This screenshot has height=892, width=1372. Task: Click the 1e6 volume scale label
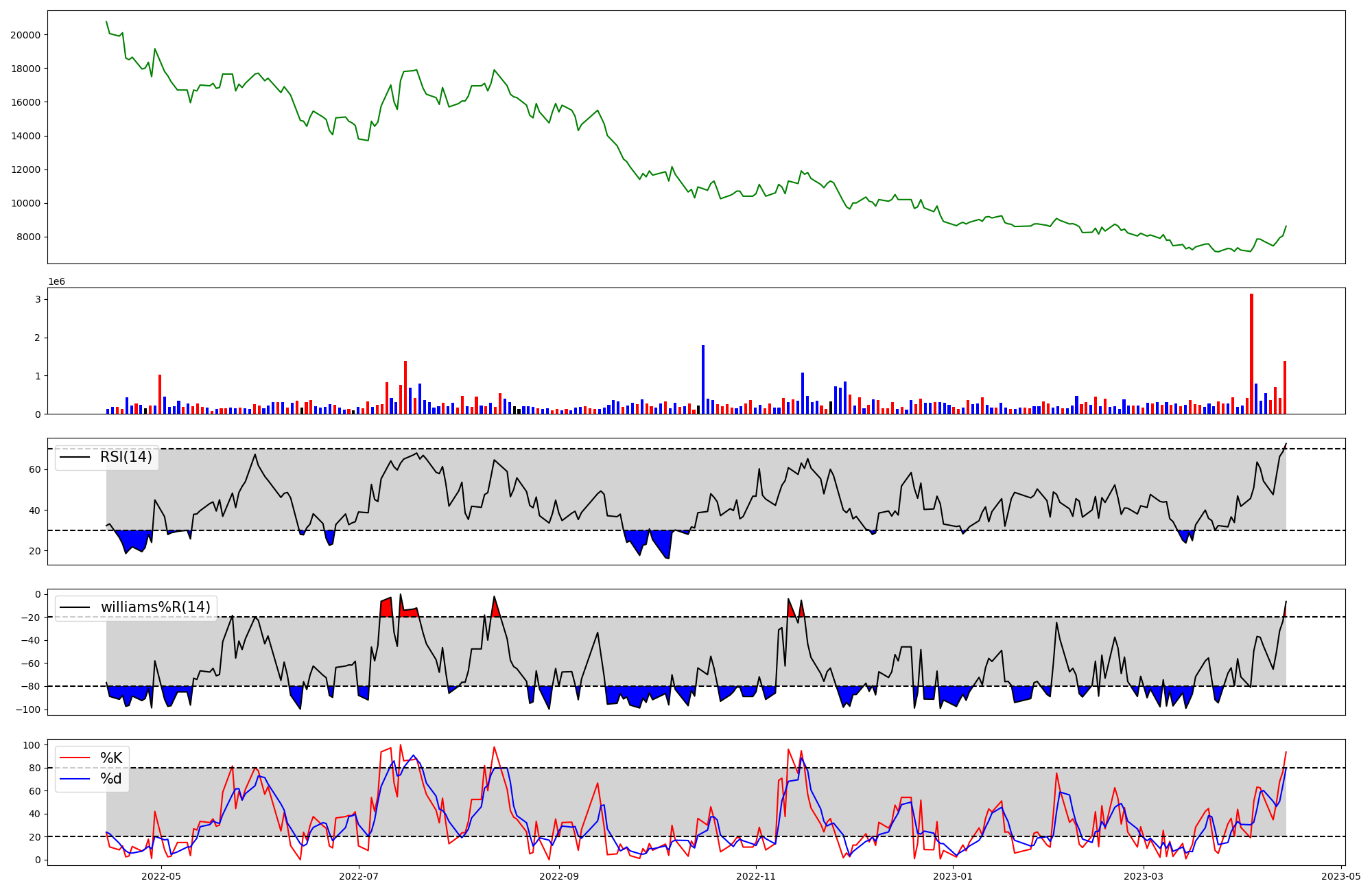[x=56, y=281]
